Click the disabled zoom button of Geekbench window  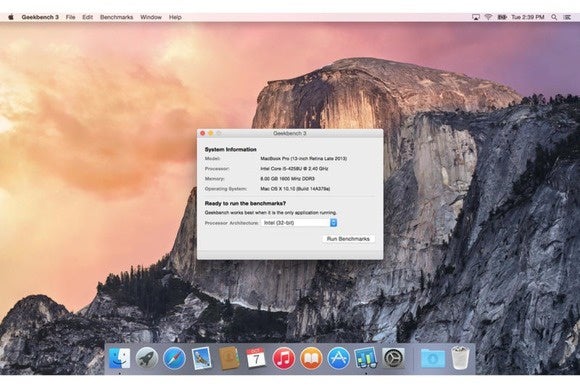[x=219, y=133]
